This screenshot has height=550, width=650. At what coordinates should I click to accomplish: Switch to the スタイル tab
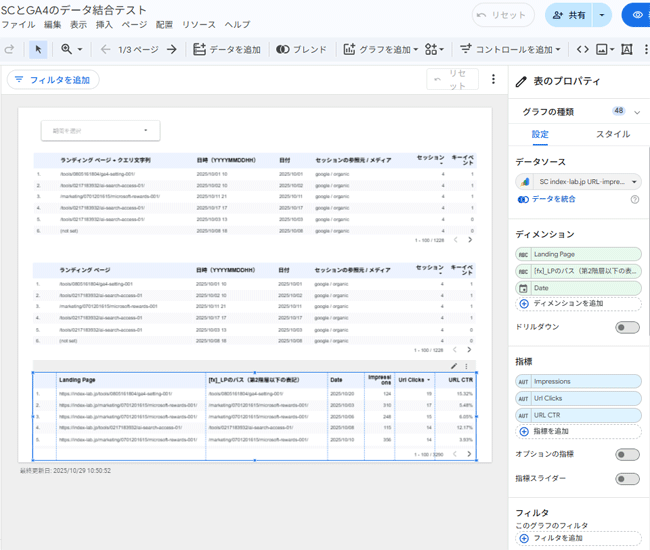pyautogui.click(x=612, y=134)
